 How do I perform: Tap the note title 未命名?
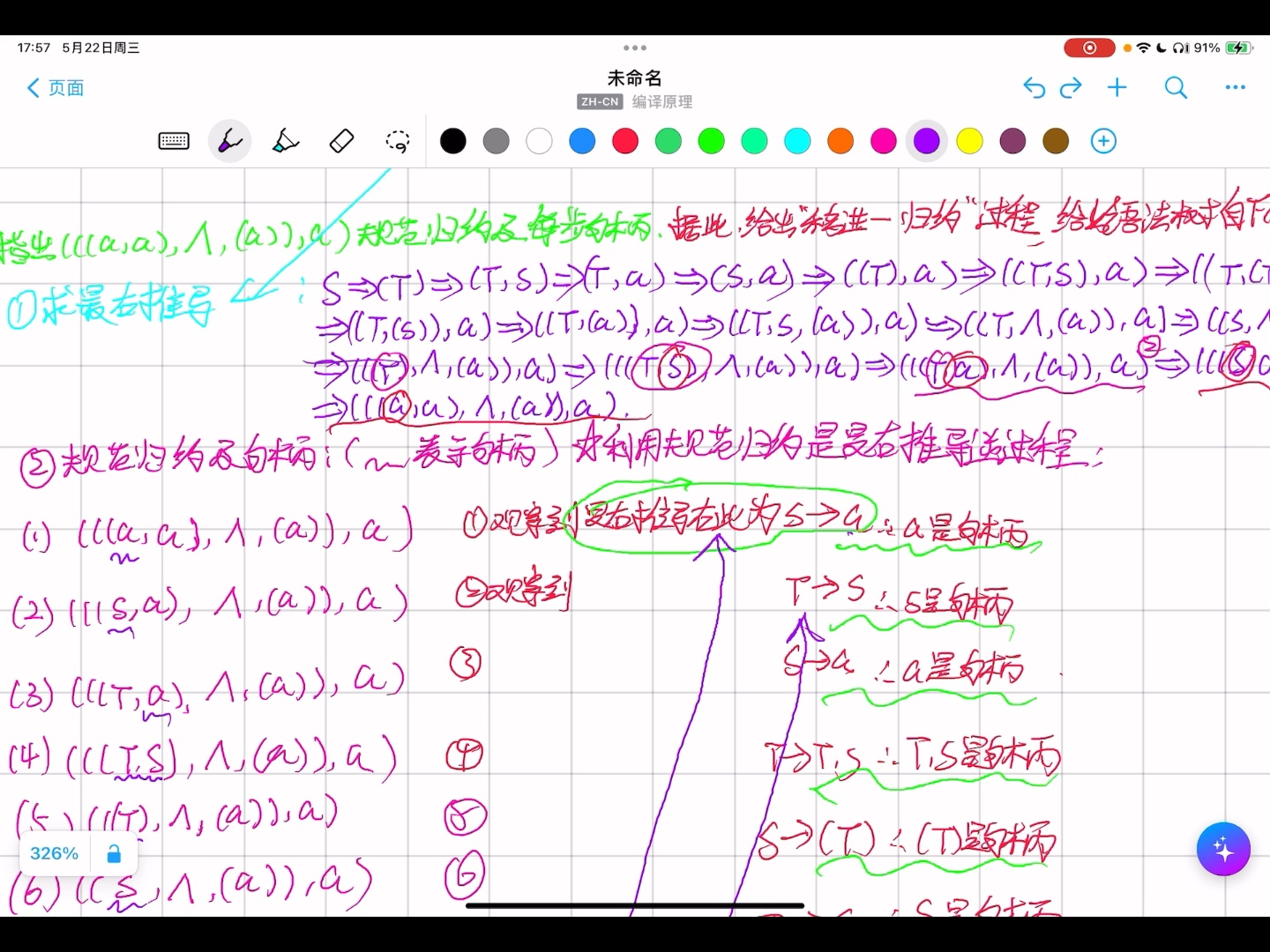click(634, 78)
